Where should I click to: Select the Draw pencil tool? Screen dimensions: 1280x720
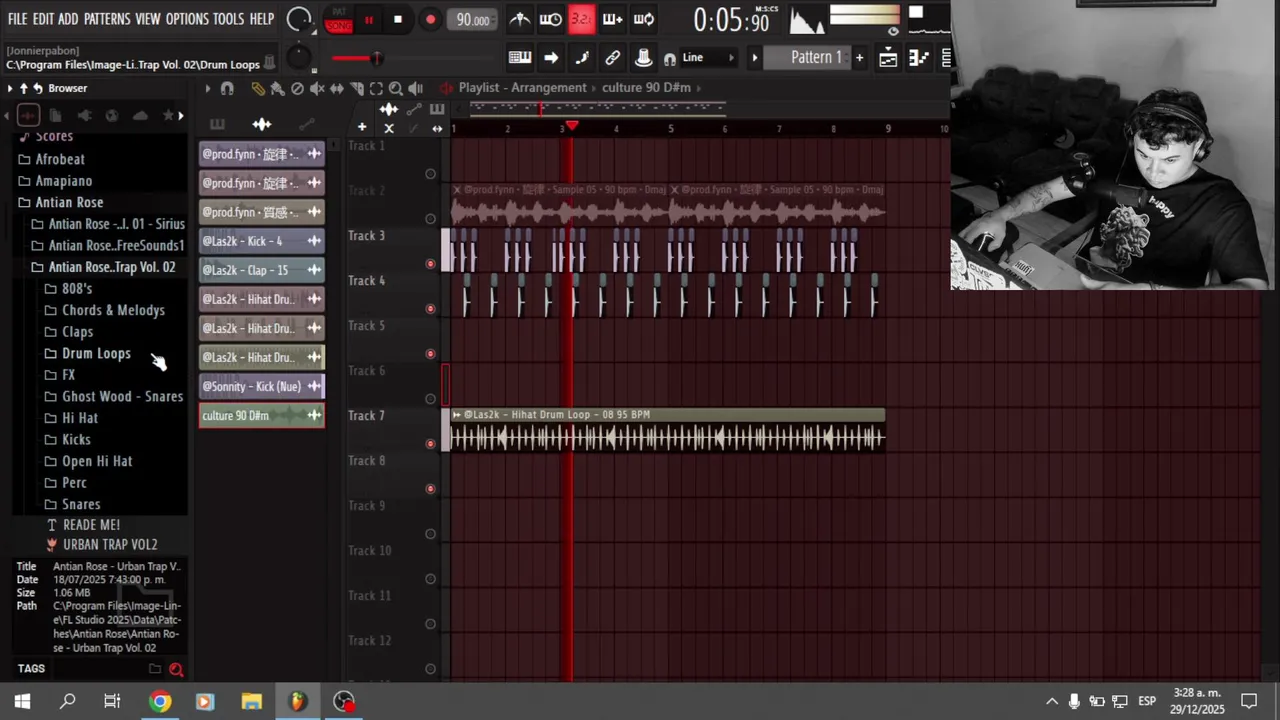[x=258, y=89]
